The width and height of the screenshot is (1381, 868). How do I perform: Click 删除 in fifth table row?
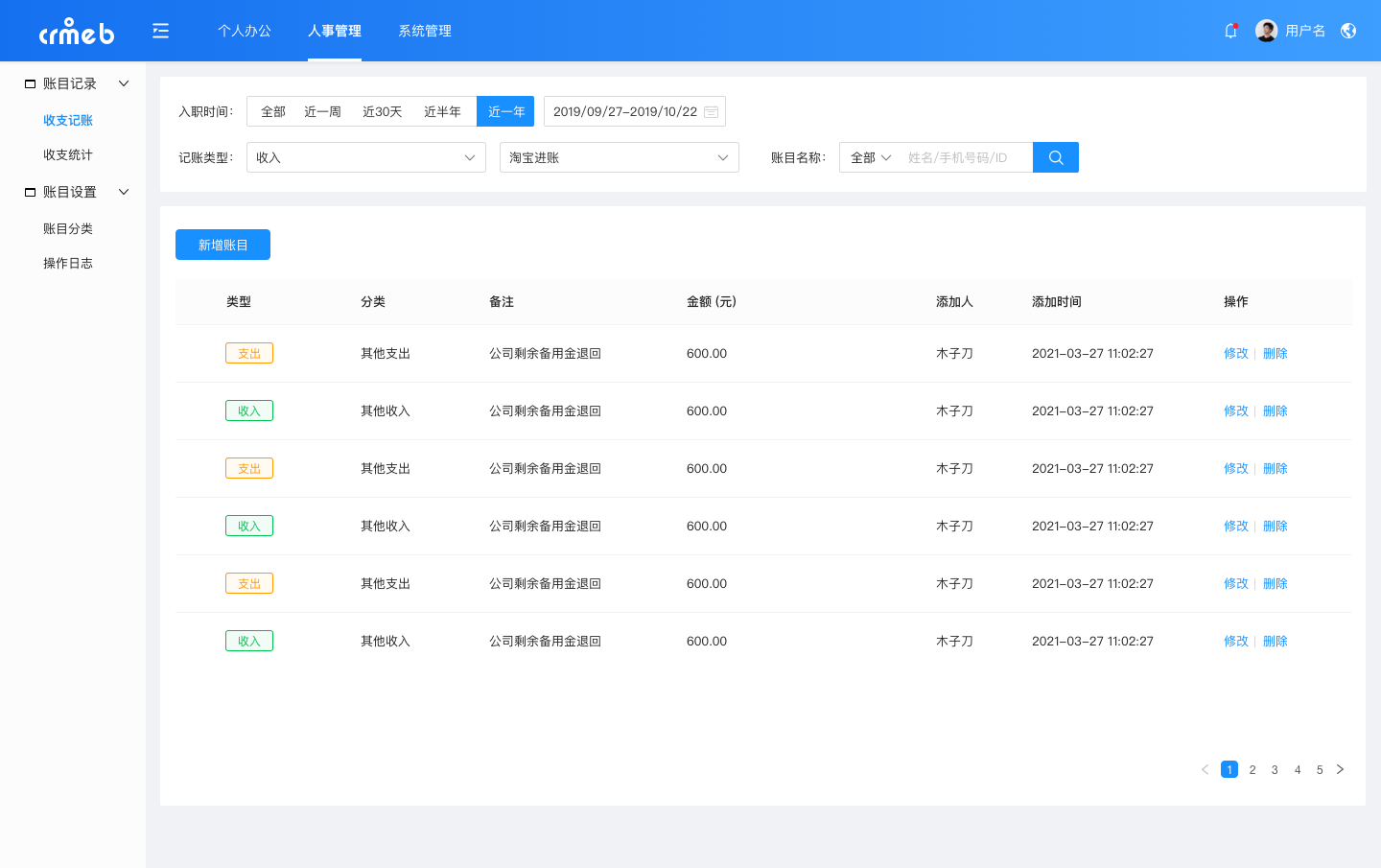coord(1276,583)
